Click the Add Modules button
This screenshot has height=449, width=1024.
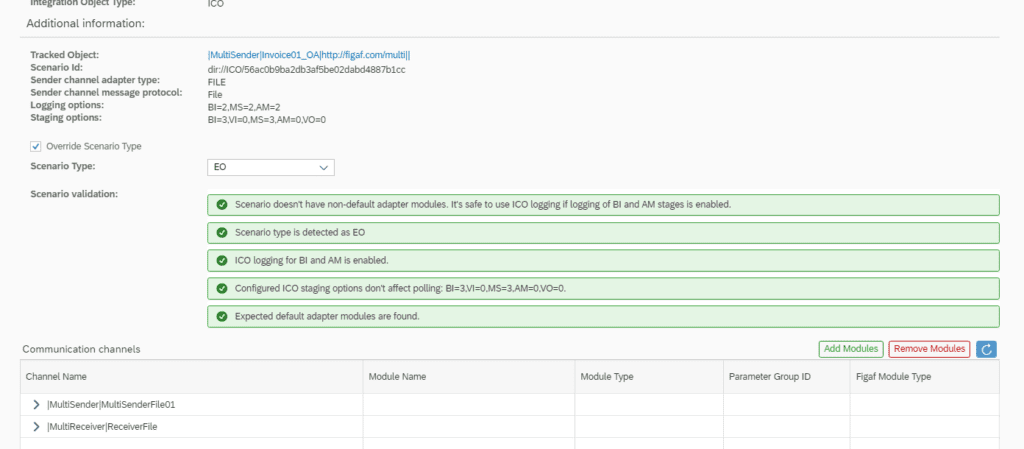(x=851, y=349)
